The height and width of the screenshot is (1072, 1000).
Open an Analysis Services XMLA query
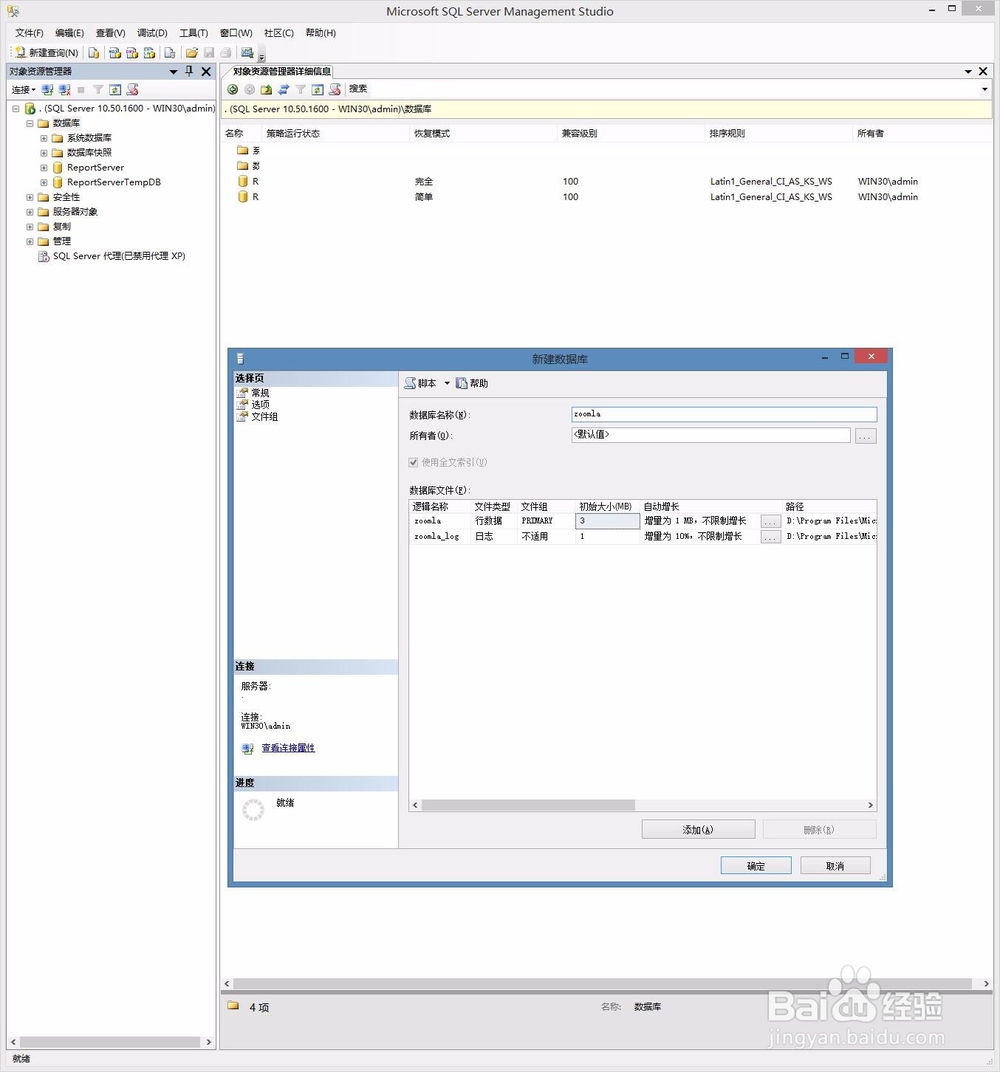click(x=149, y=53)
